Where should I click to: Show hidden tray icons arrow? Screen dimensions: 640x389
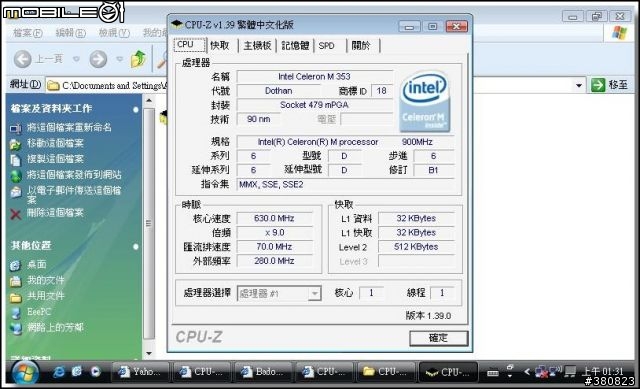527,372
